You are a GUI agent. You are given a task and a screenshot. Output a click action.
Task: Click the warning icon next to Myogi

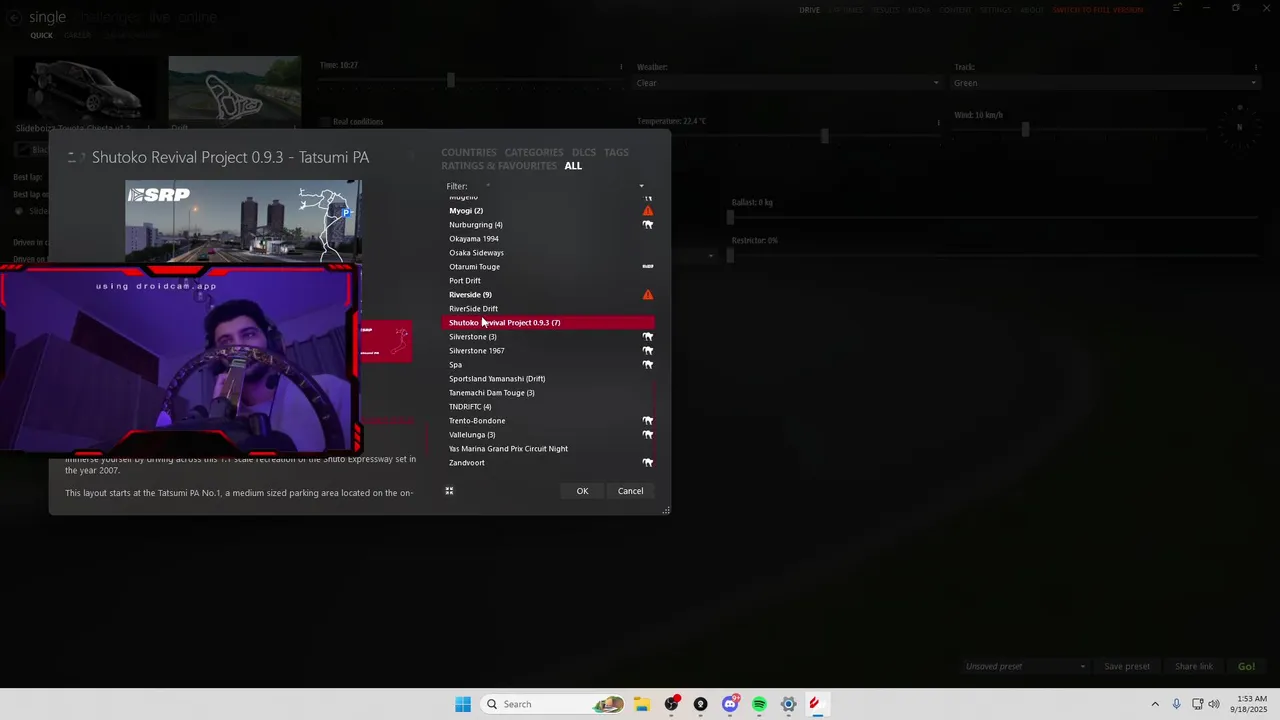pyautogui.click(x=648, y=211)
